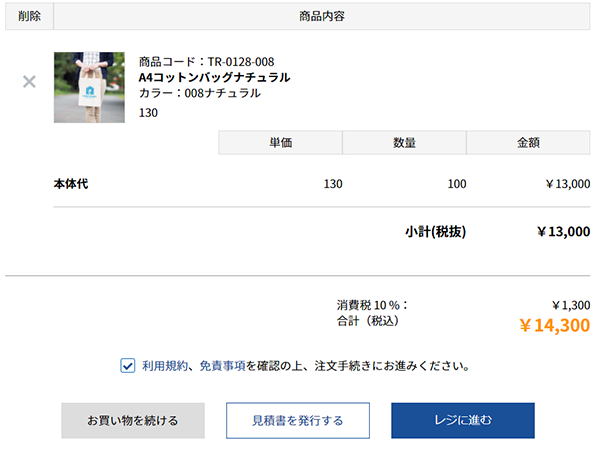Click the お買い物を続ける button
The width and height of the screenshot is (600, 449).
[133, 420]
